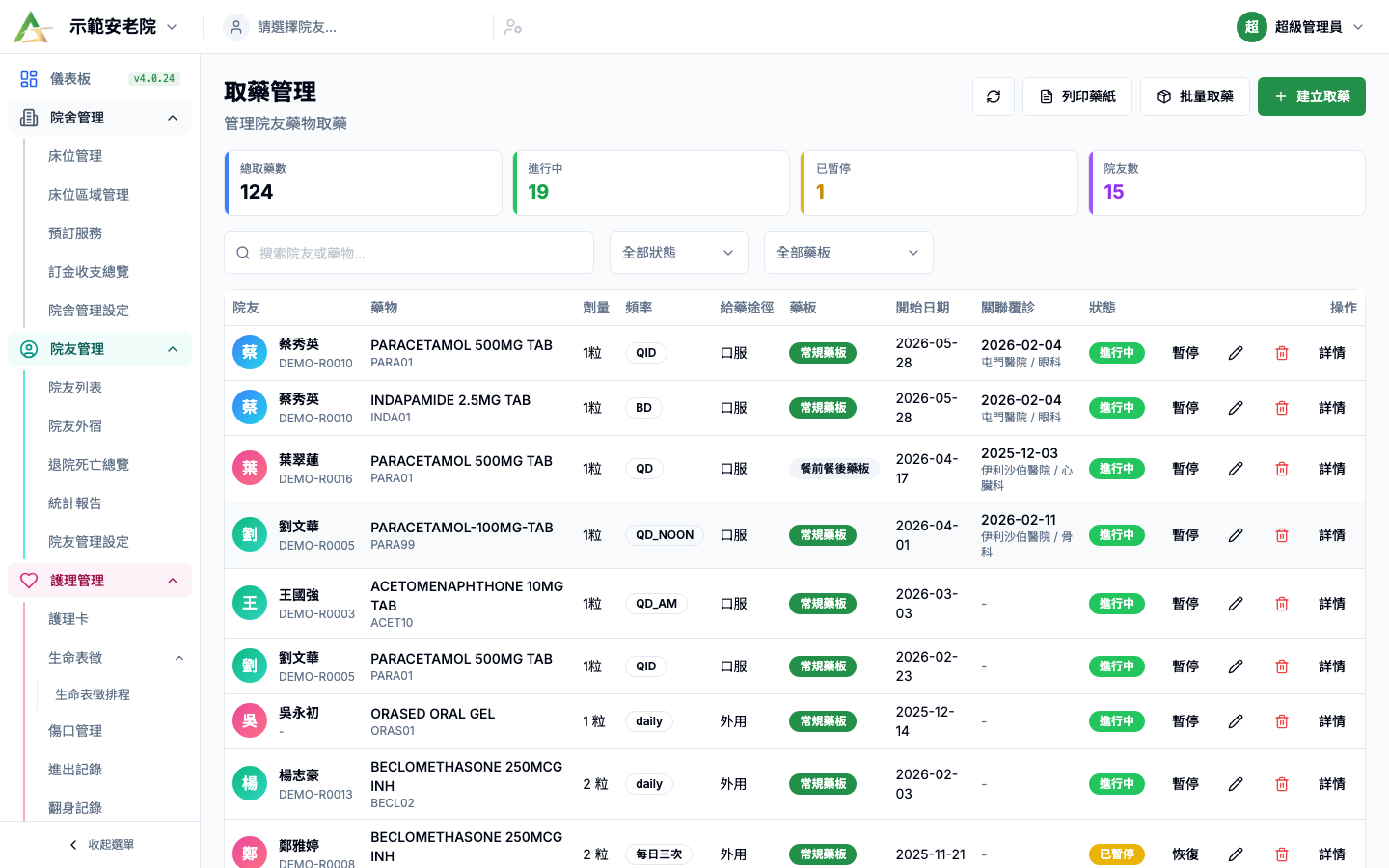The width and height of the screenshot is (1389, 868).
Task: Click 暫停 for the INDAPAMIDE row
Action: click(1185, 408)
